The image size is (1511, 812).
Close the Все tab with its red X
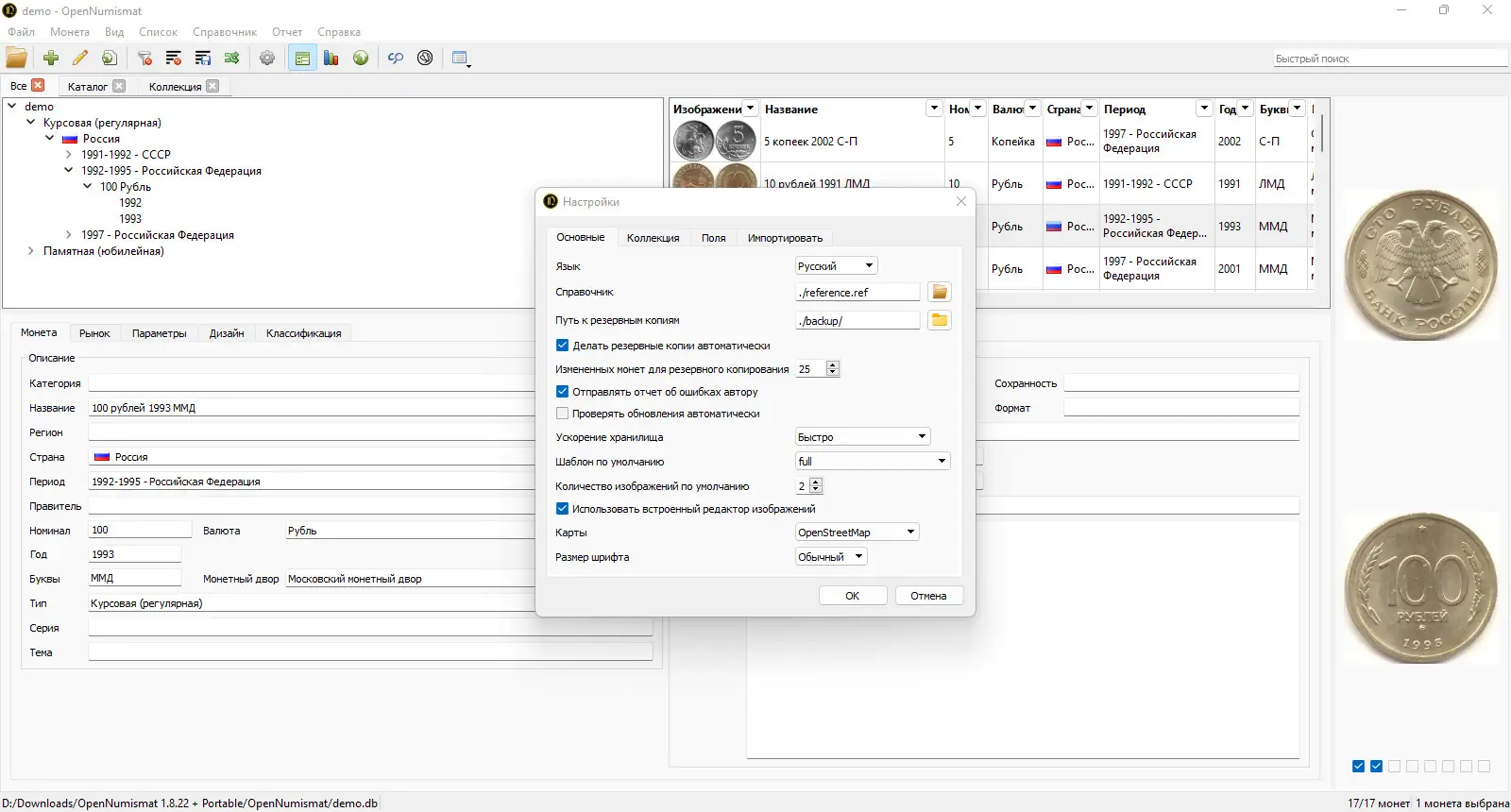(x=38, y=85)
